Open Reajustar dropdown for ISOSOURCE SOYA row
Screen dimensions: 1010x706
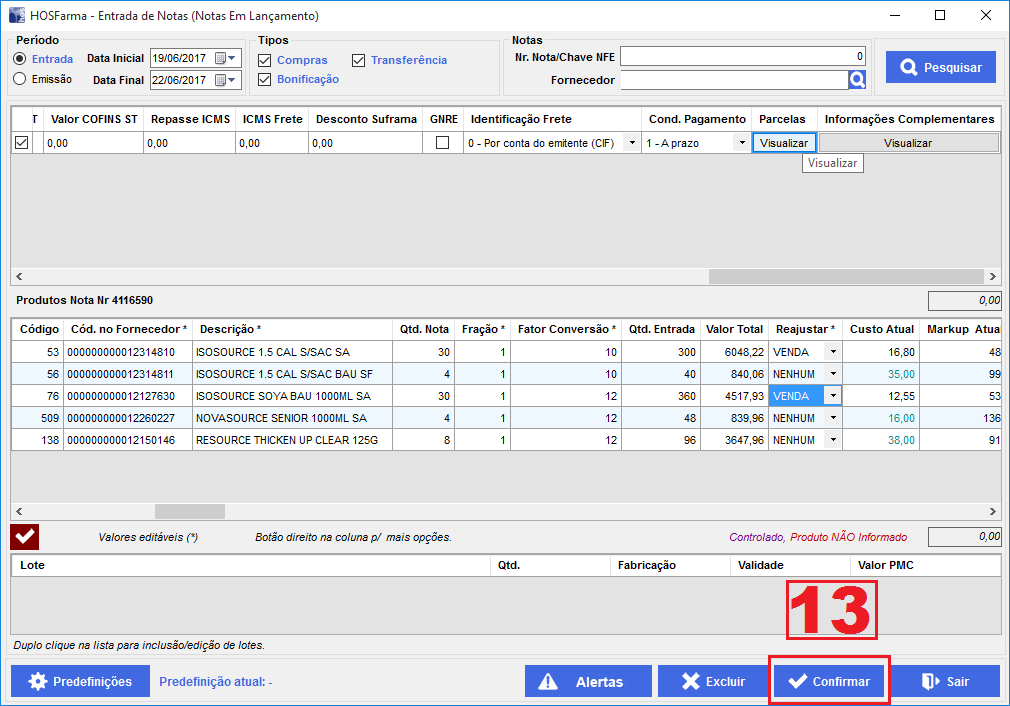(832, 395)
